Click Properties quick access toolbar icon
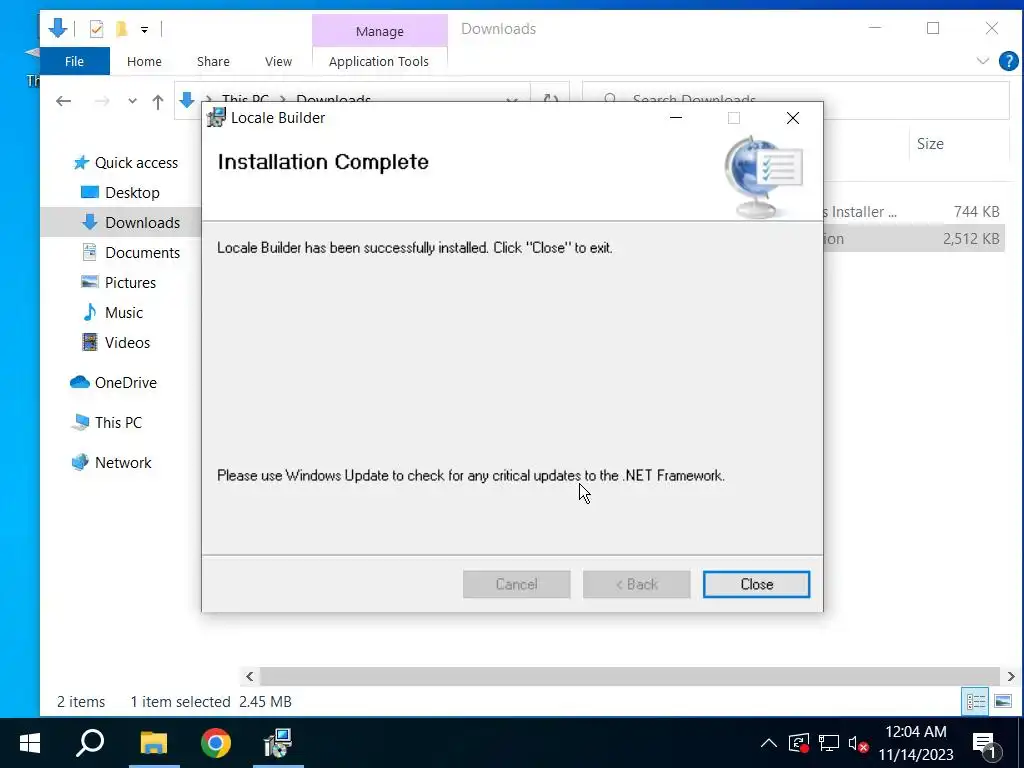 [97, 29]
